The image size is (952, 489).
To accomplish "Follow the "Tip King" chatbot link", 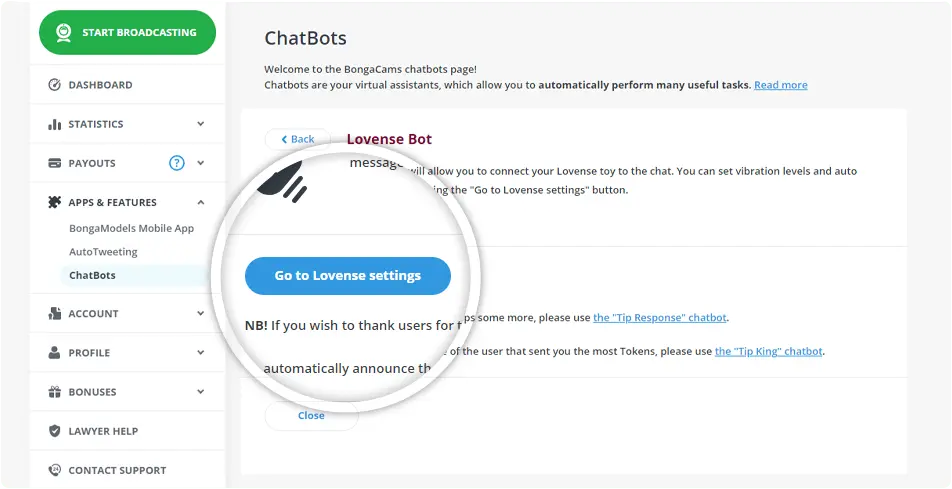I will [x=768, y=351].
